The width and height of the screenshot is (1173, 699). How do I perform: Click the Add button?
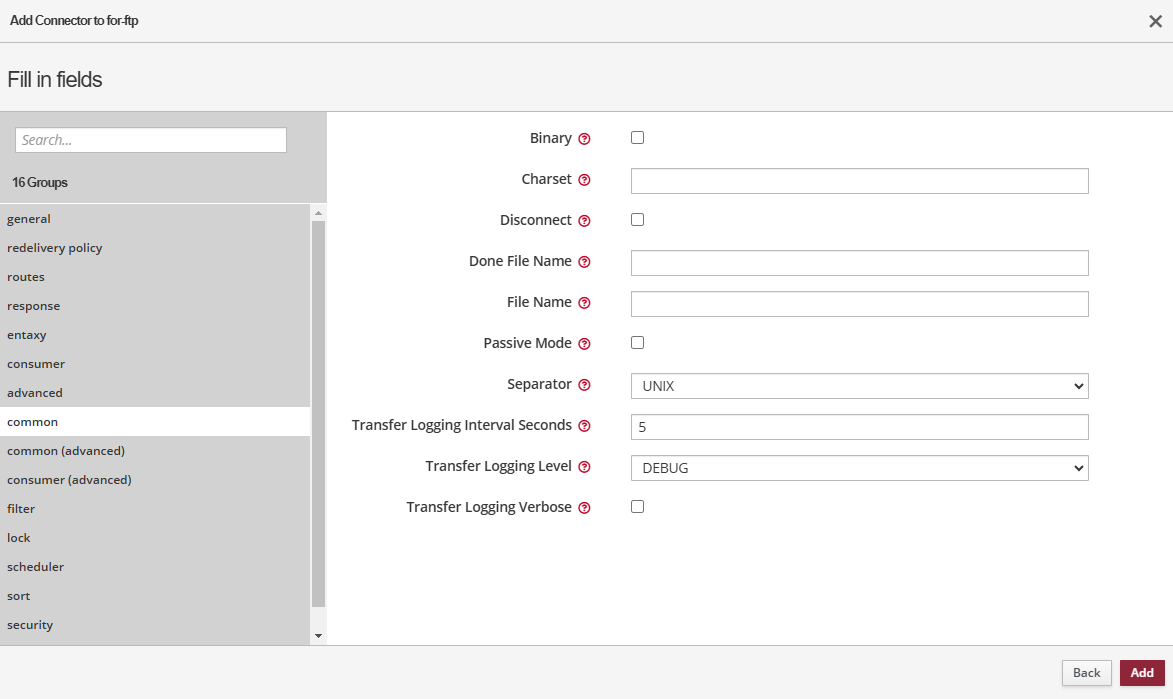coord(1142,673)
